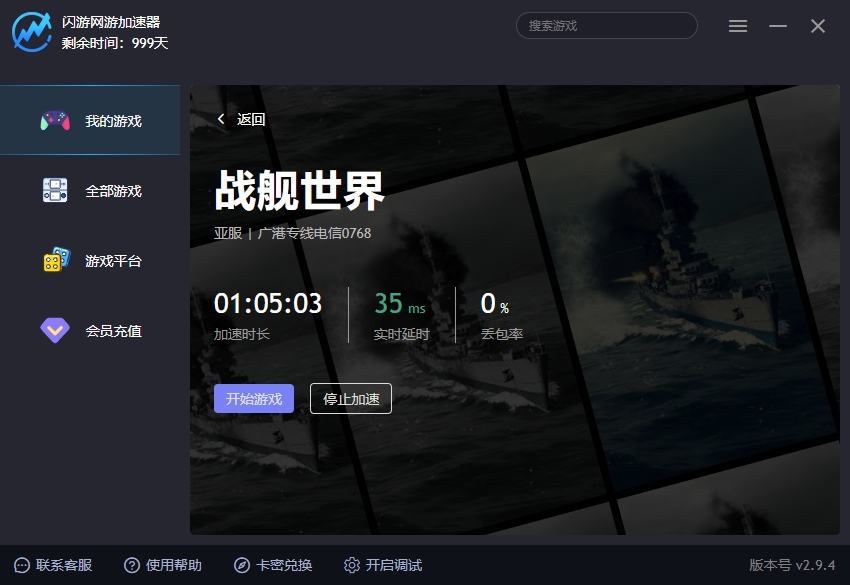Click the 版本号 v2.9.4 version label
The height and width of the screenshot is (585, 850).
(793, 565)
